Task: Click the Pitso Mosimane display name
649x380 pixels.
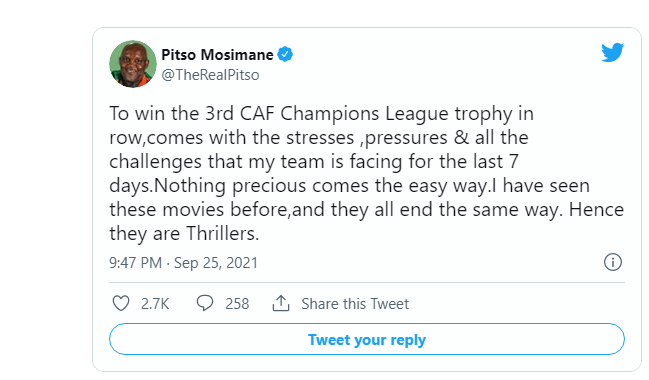Action: (217, 55)
